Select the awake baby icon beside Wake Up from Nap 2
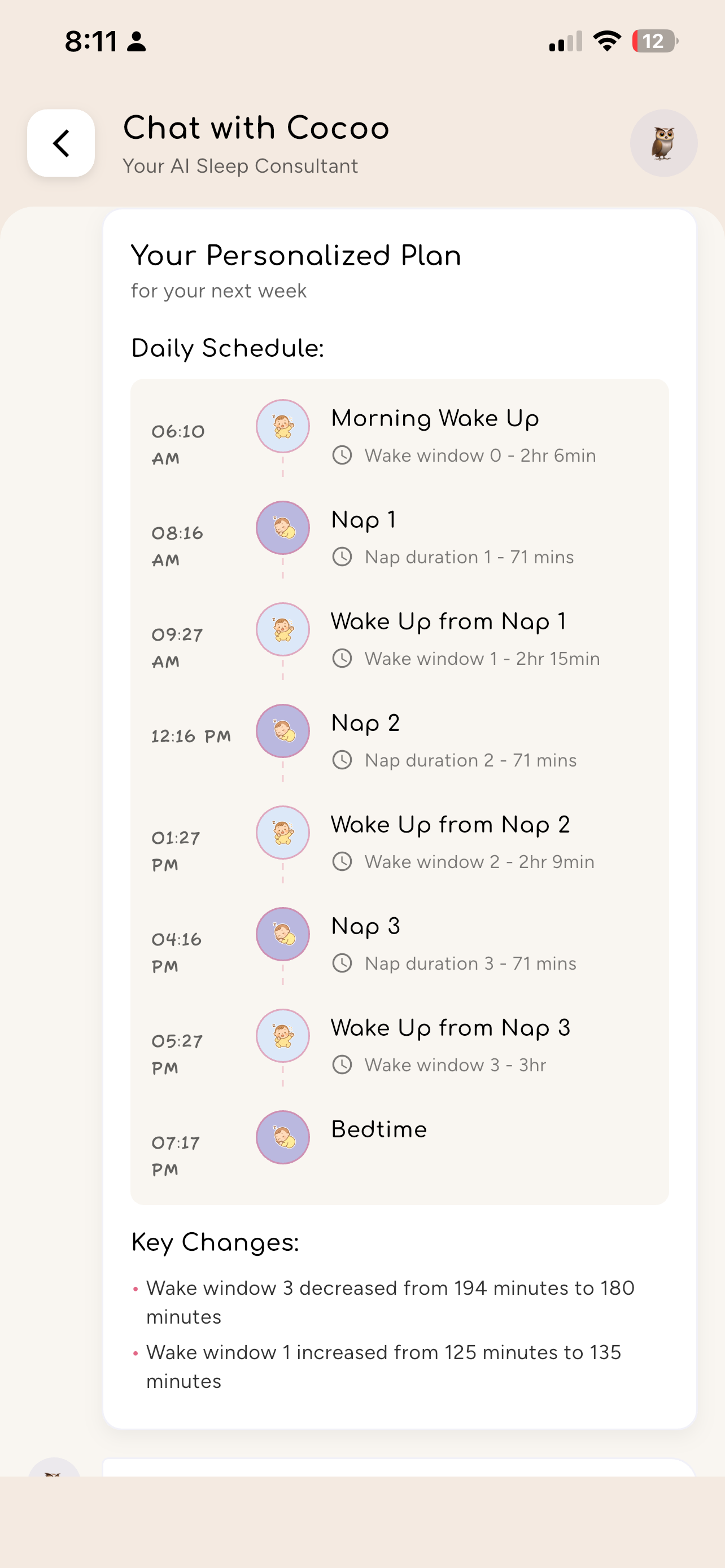The height and width of the screenshot is (1568, 725). [282, 833]
